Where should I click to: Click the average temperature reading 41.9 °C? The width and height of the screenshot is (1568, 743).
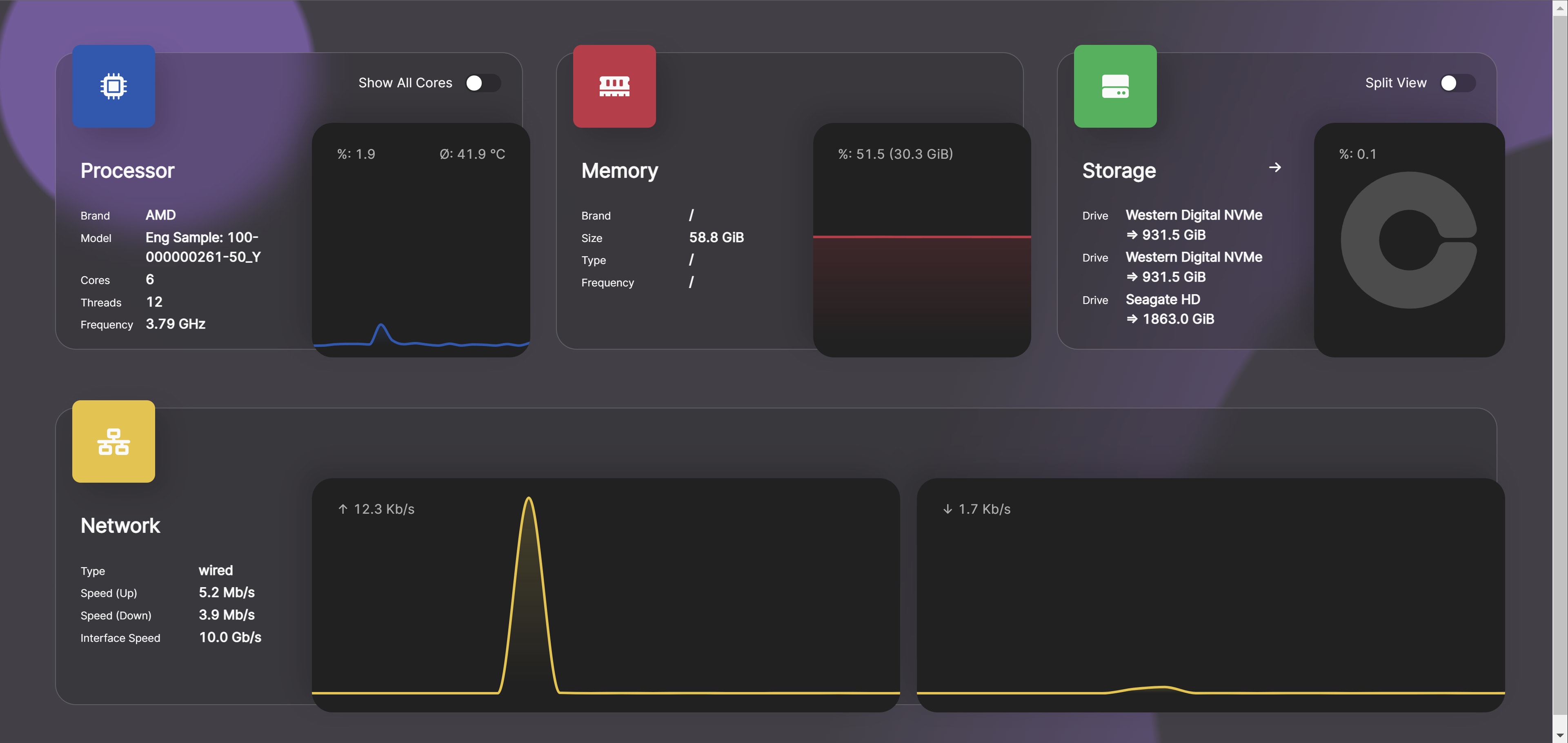472,153
